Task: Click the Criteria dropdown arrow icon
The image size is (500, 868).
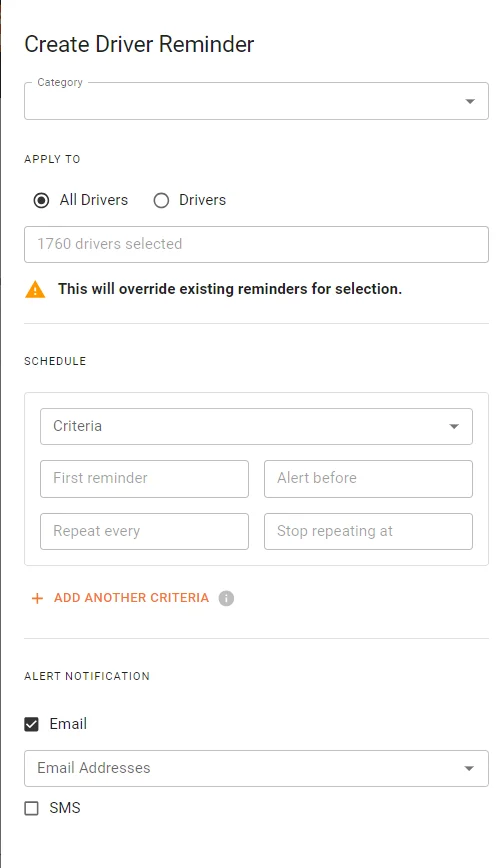Action: click(x=454, y=426)
